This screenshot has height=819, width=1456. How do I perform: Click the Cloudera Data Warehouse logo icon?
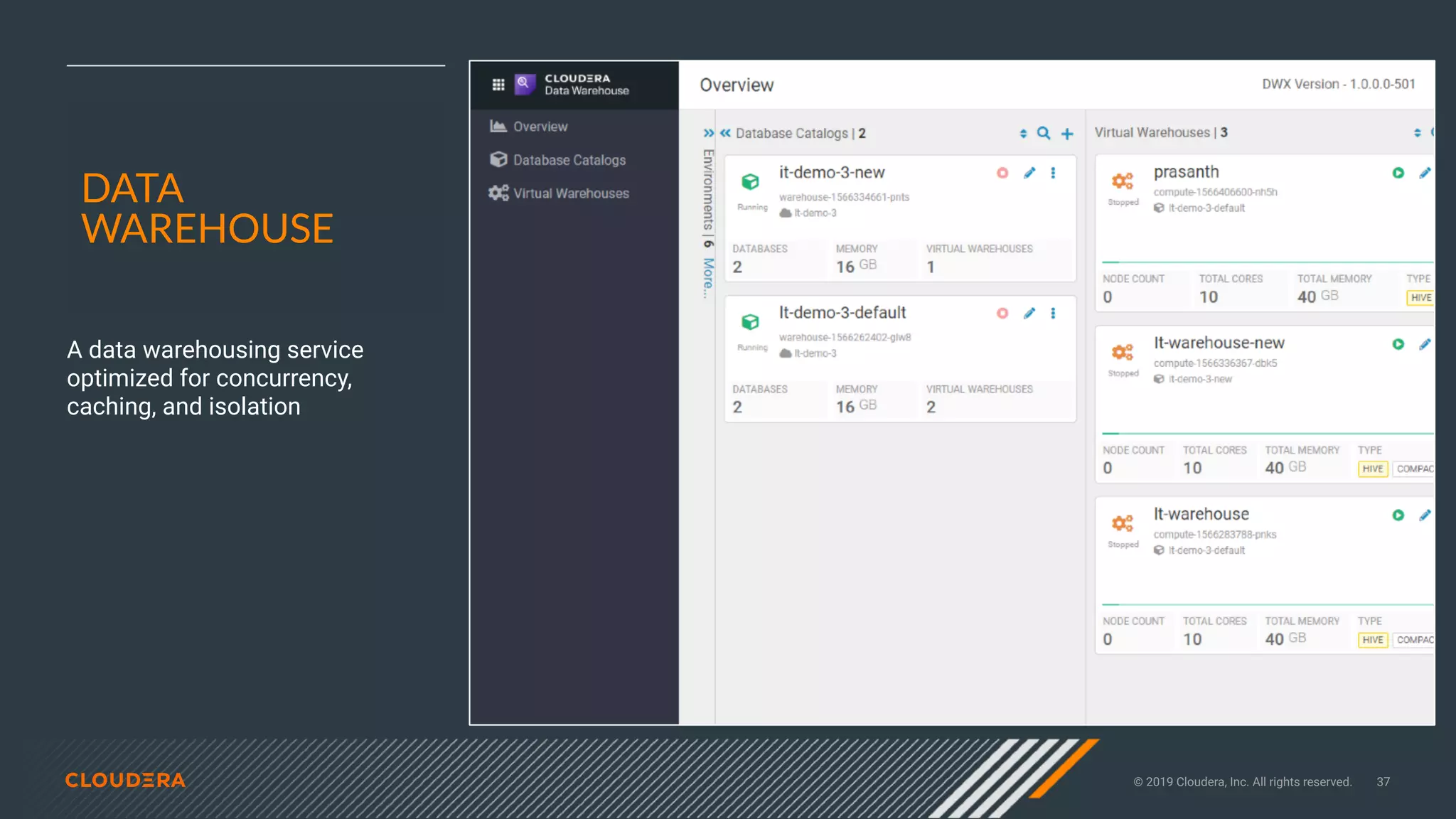[x=525, y=85]
